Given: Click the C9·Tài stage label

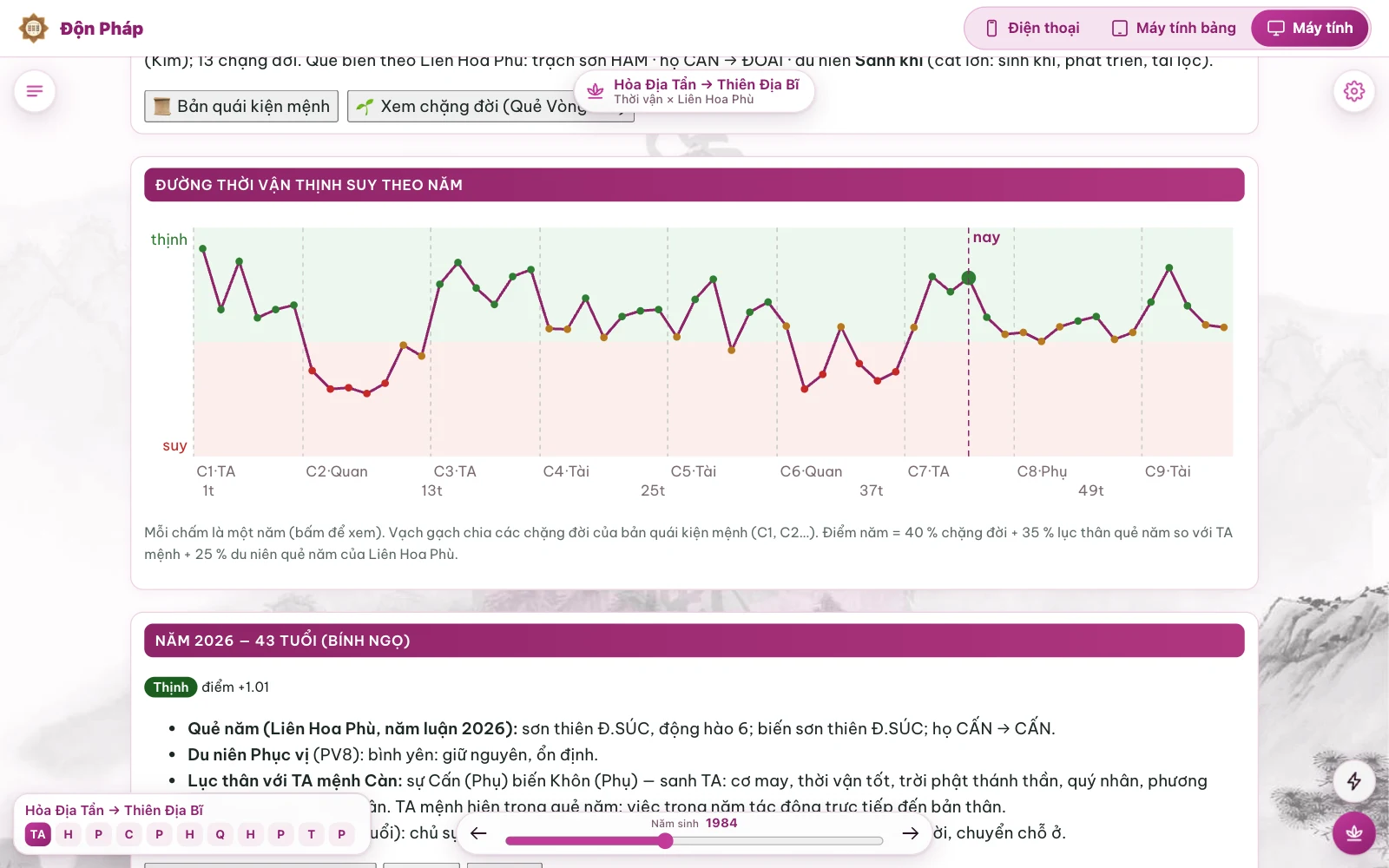Looking at the screenshot, I should click(1168, 471).
